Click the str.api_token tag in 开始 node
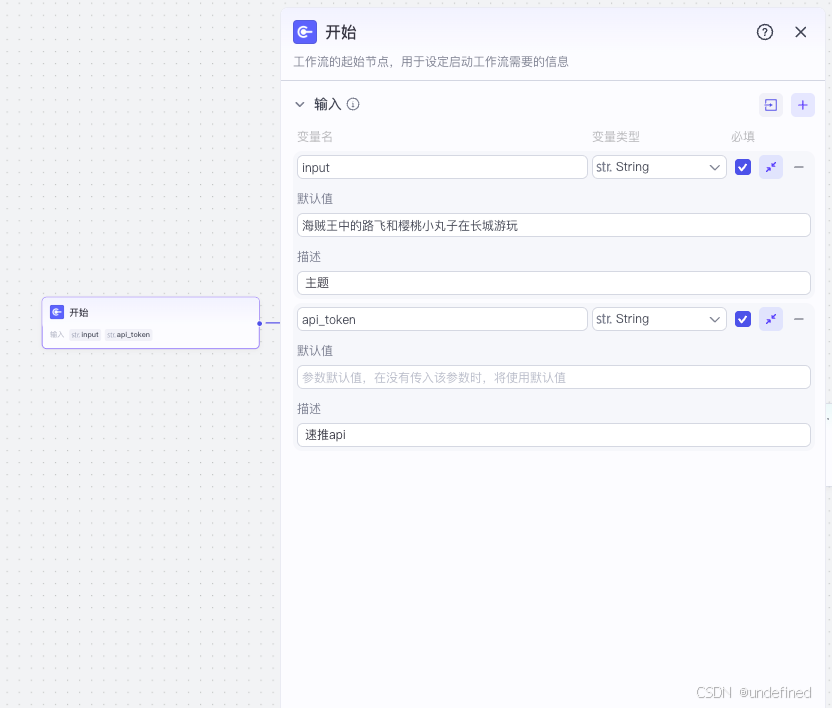 click(x=128, y=335)
